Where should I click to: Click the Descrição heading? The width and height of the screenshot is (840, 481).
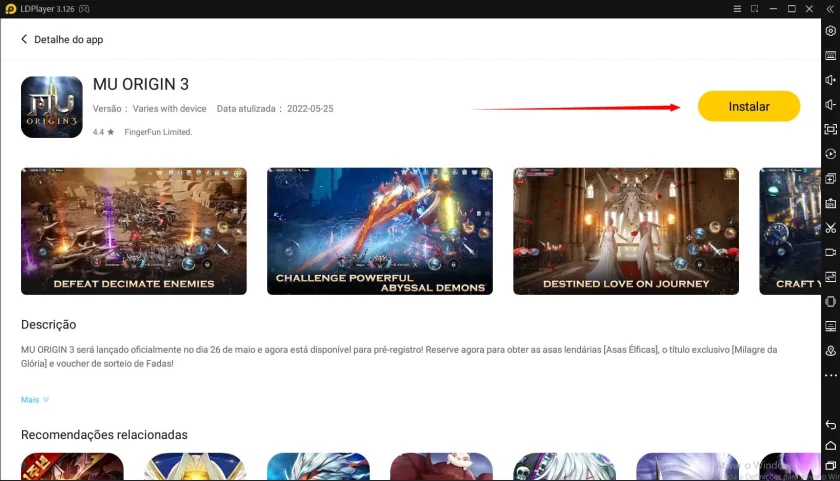(49, 325)
